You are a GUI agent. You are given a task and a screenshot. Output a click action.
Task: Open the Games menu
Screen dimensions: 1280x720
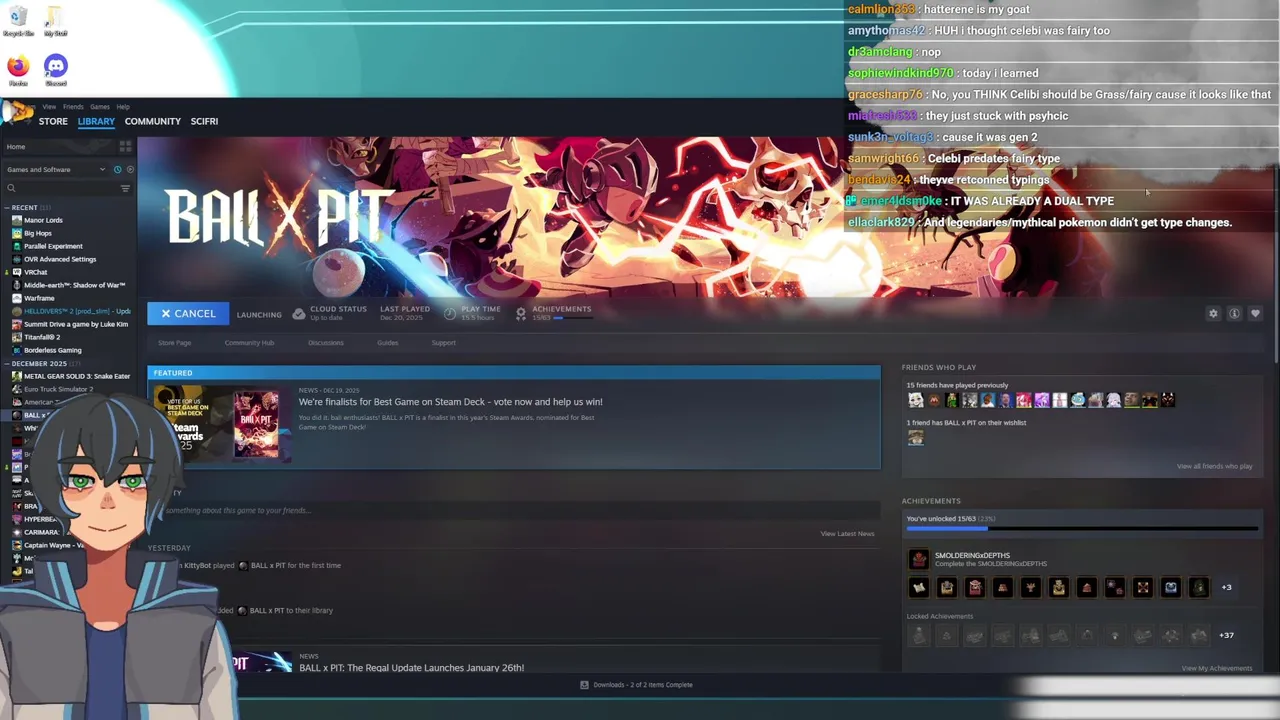click(100, 106)
